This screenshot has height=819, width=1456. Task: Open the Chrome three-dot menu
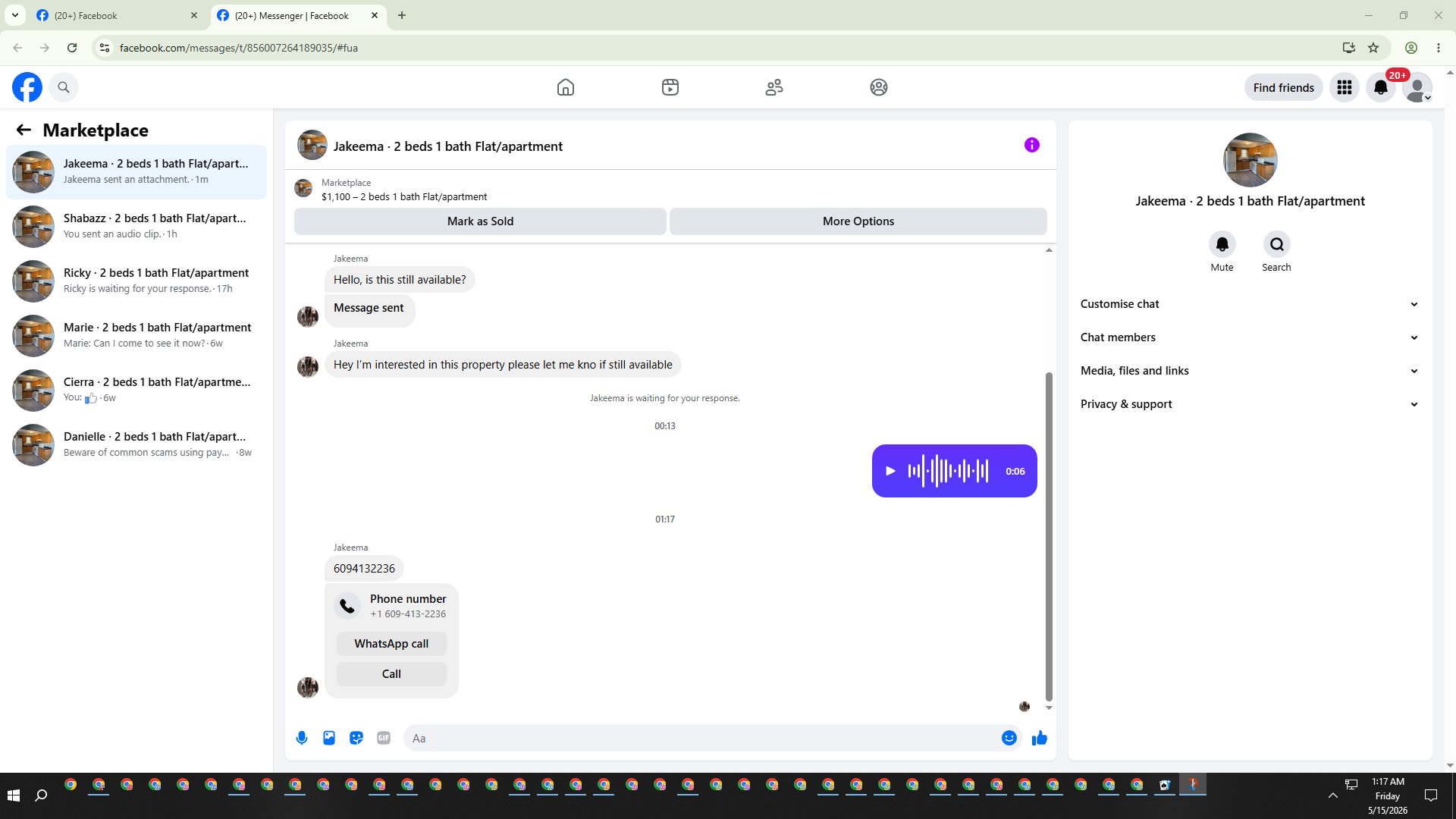(x=1439, y=48)
